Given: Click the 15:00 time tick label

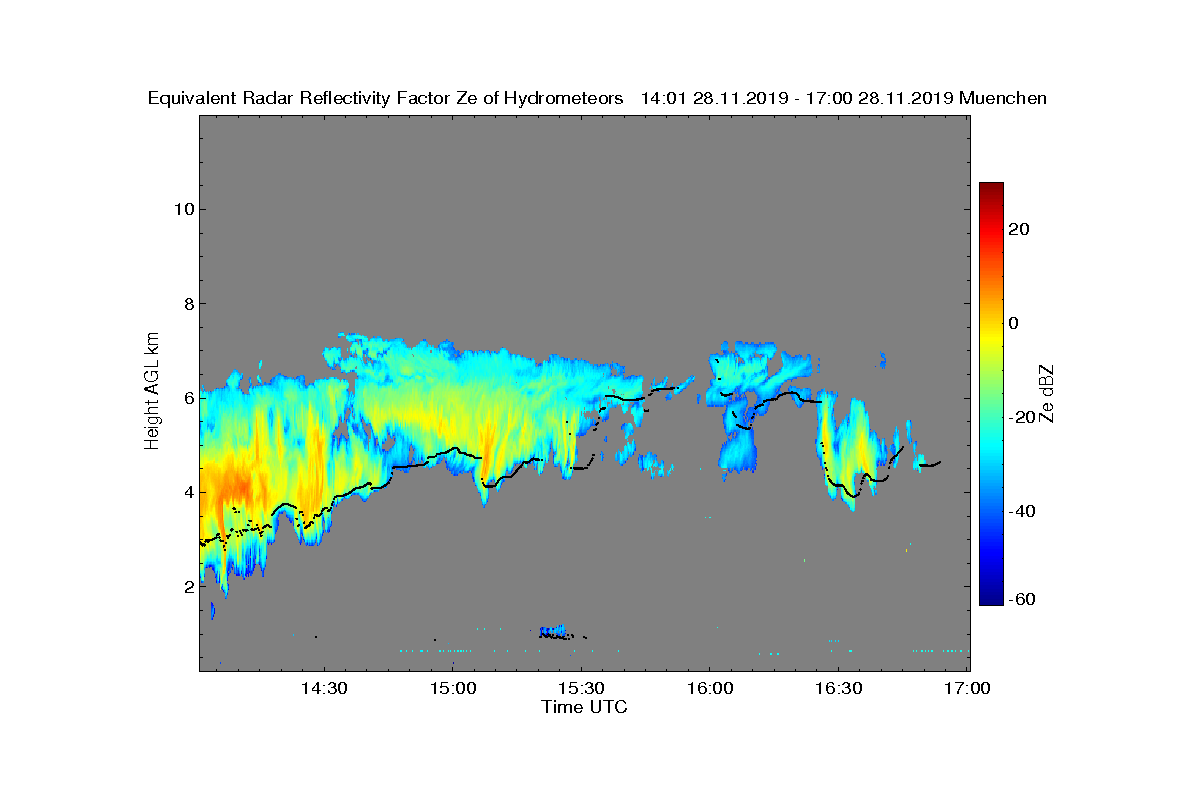Looking at the screenshot, I should 453,688.
